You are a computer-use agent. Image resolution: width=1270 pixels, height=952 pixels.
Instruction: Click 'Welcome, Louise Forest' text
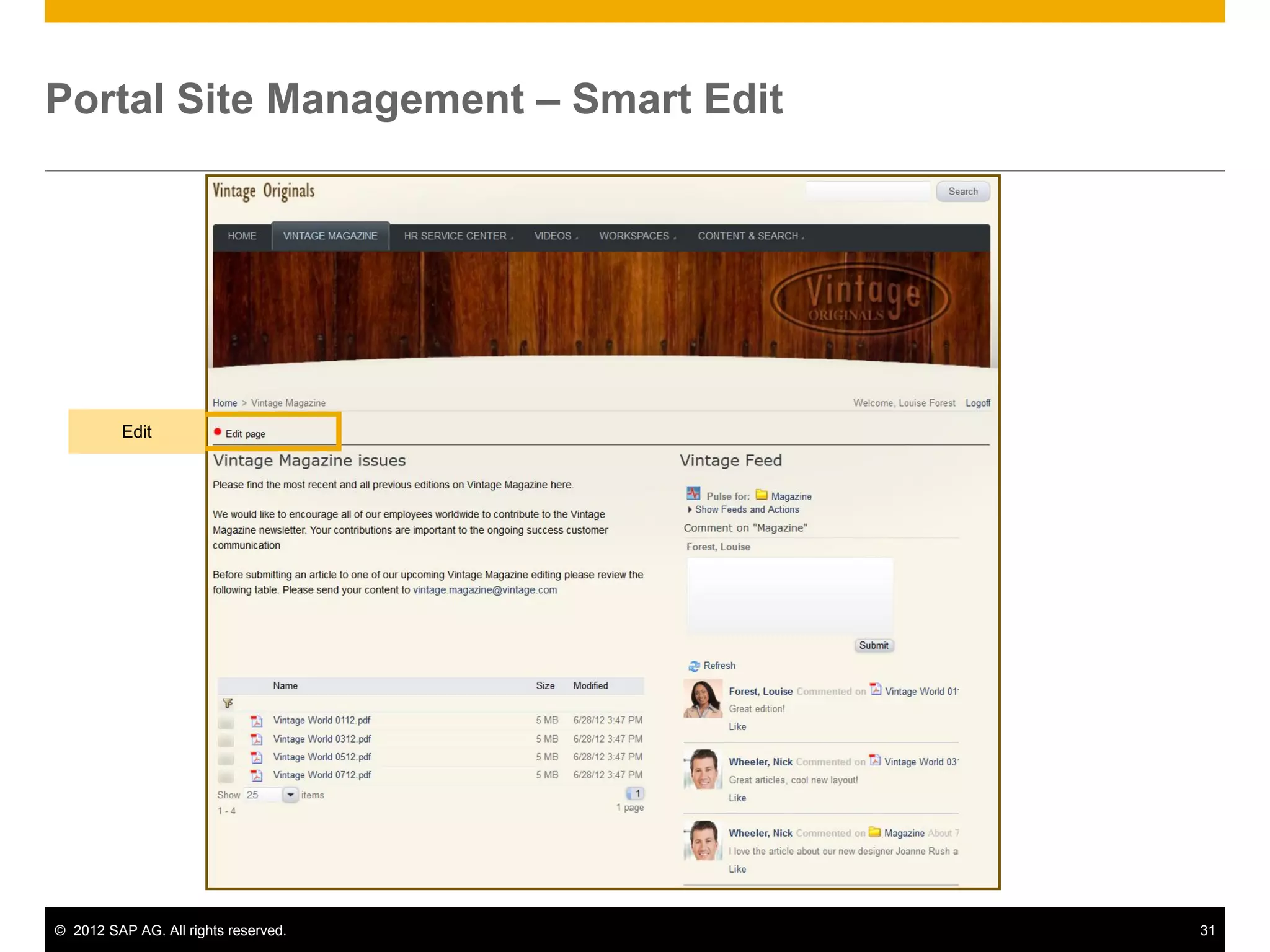tap(904, 403)
